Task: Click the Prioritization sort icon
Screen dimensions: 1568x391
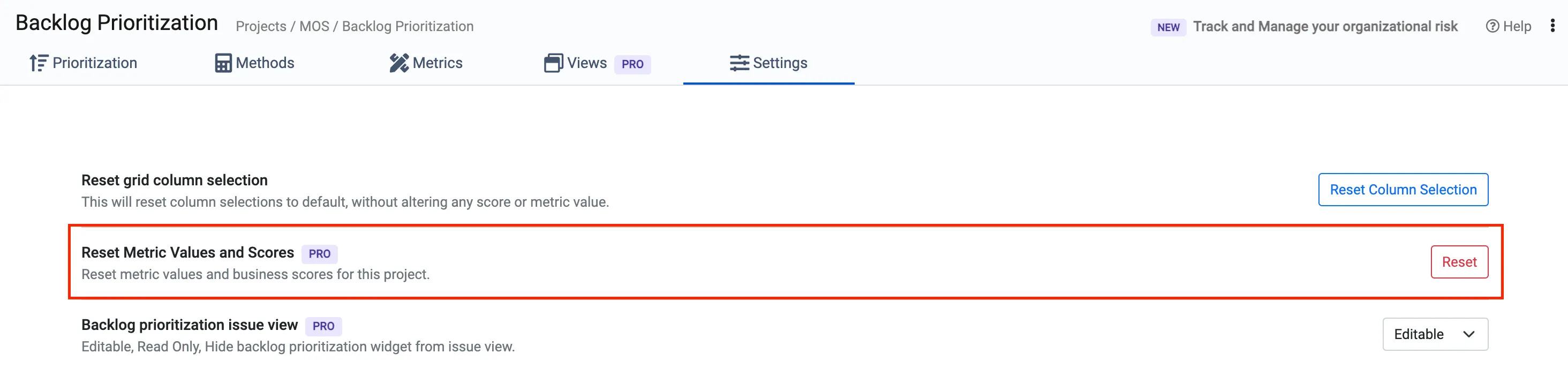Action: point(39,63)
